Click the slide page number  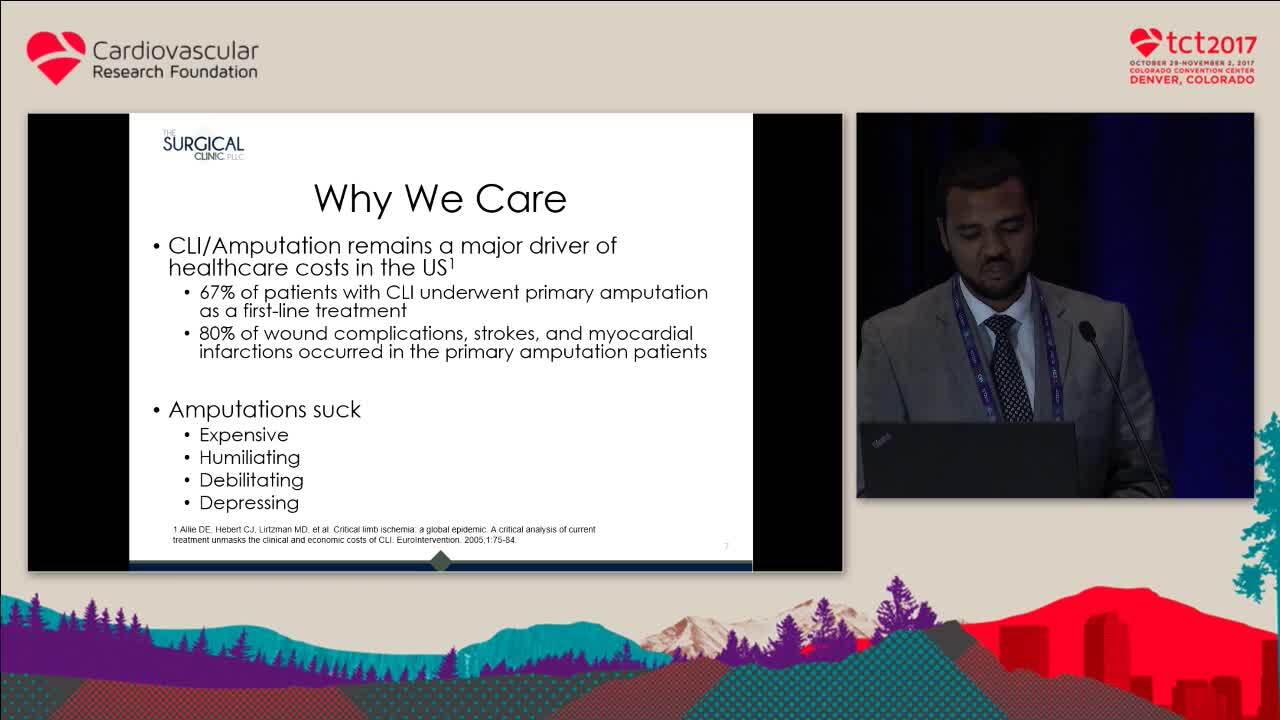[726, 546]
